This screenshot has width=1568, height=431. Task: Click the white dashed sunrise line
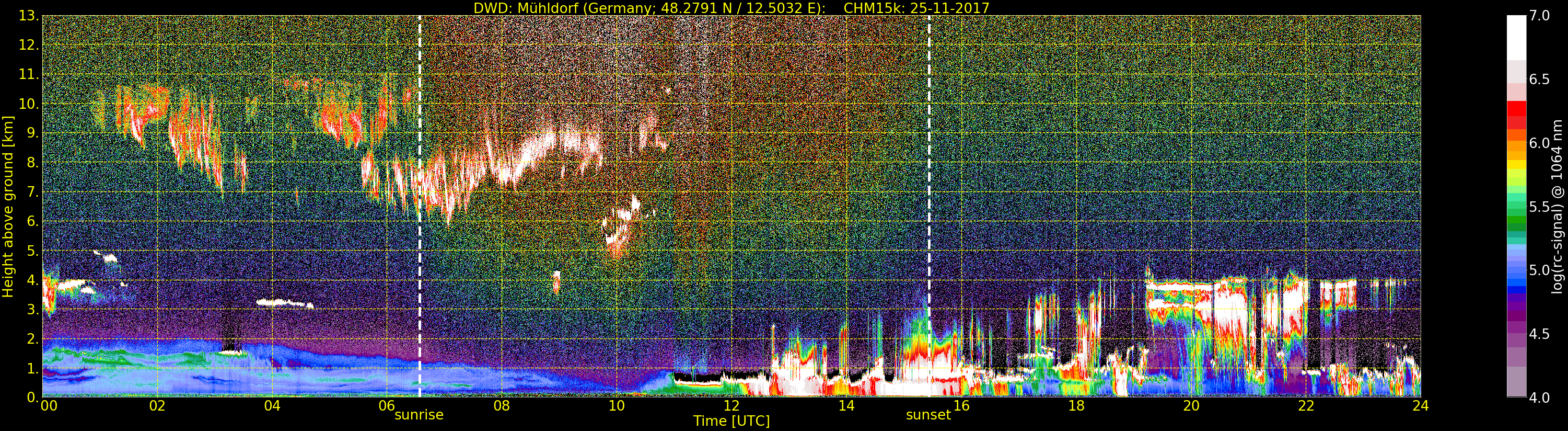[420, 206]
